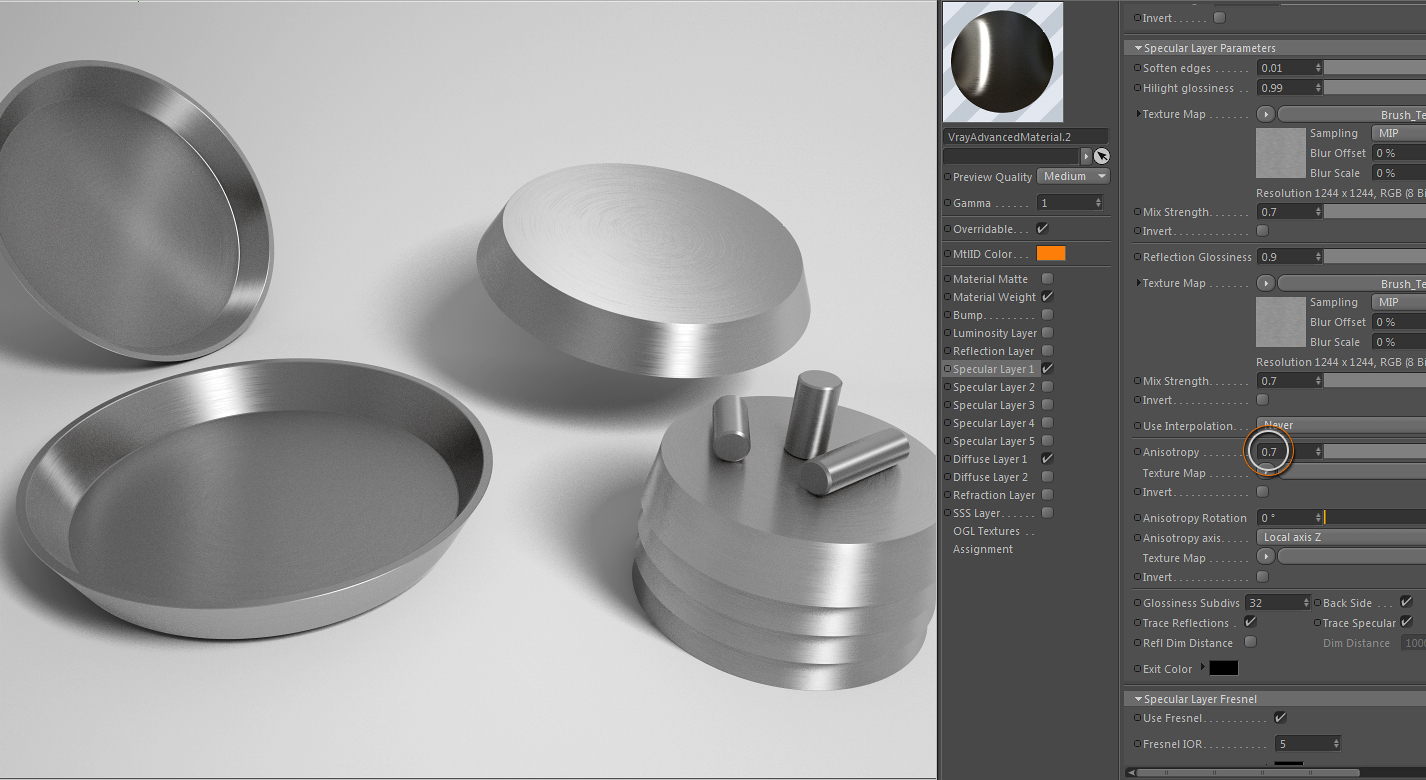Viewport: 1426px width, 780px height.
Task: Open the Refraction Layer tab
Action: pyautogui.click(x=993, y=495)
